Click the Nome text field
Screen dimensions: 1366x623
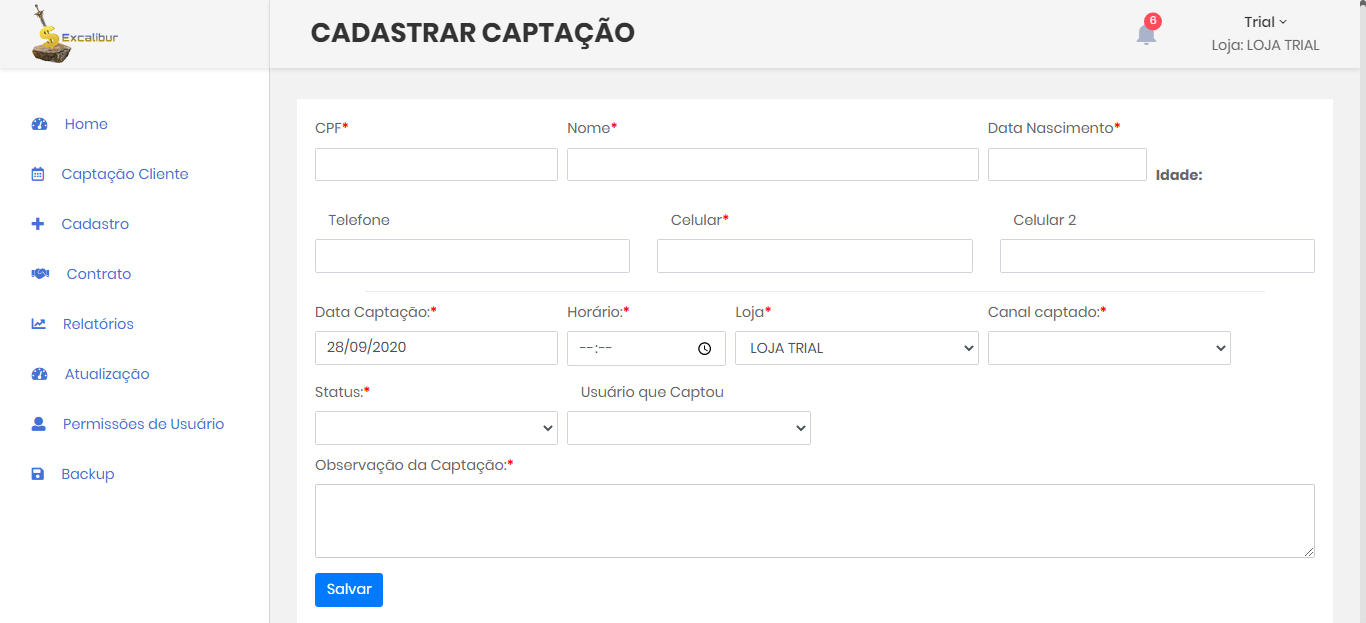pyautogui.click(x=772, y=165)
